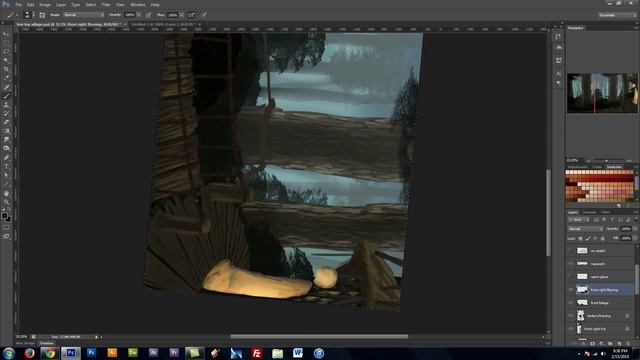Select the Blur tool

pyautogui.click(x=6, y=140)
